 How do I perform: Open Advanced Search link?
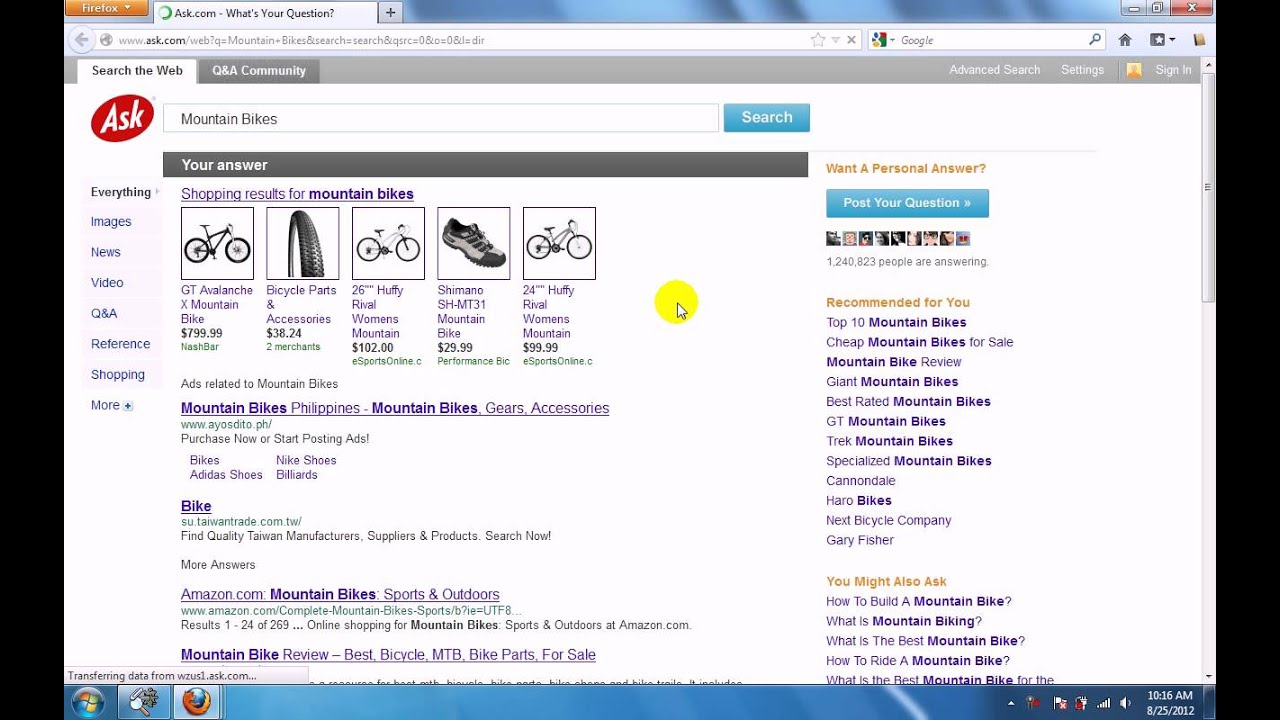995,70
